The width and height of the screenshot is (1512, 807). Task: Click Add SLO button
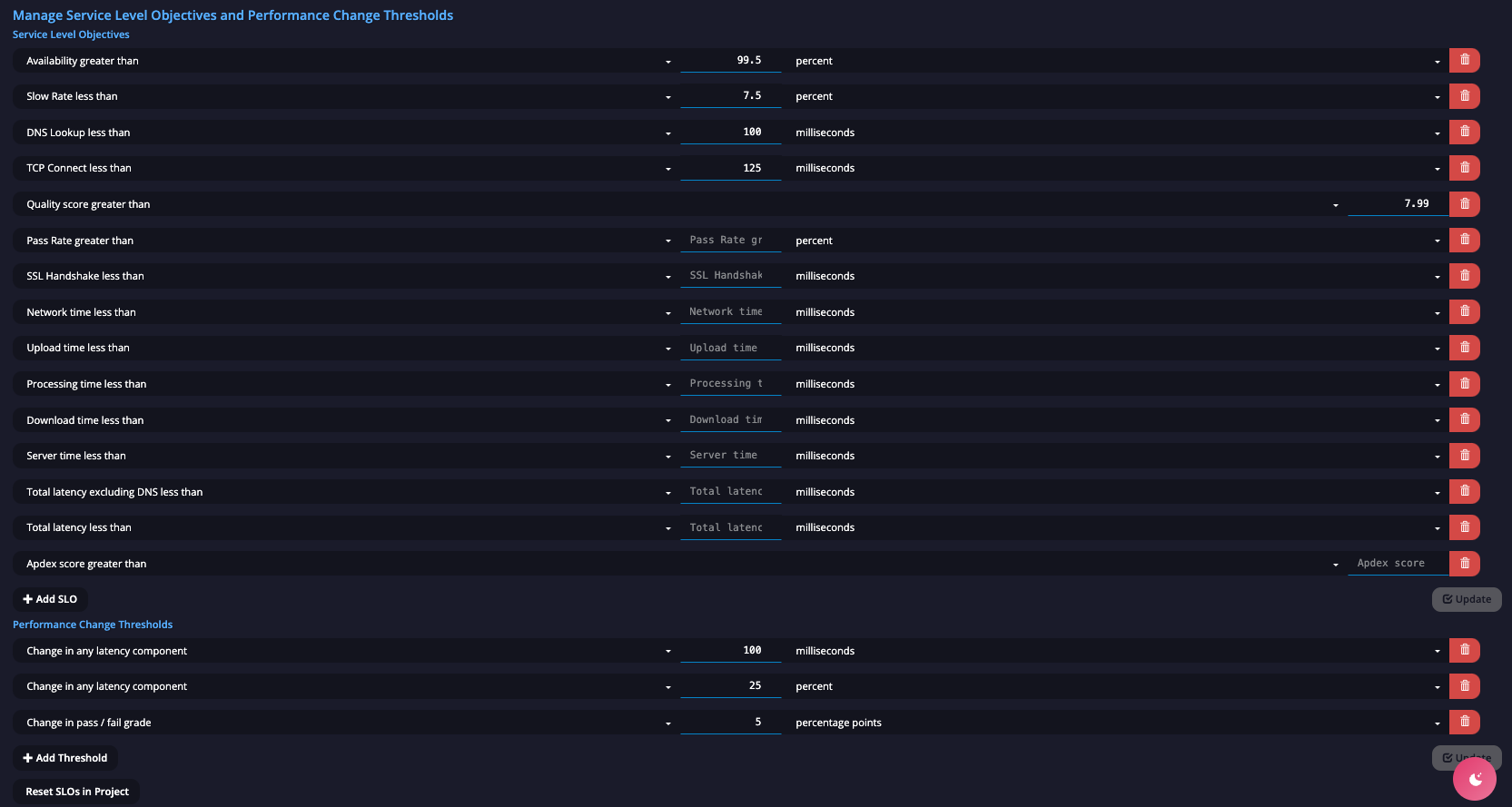pyautogui.click(x=50, y=599)
